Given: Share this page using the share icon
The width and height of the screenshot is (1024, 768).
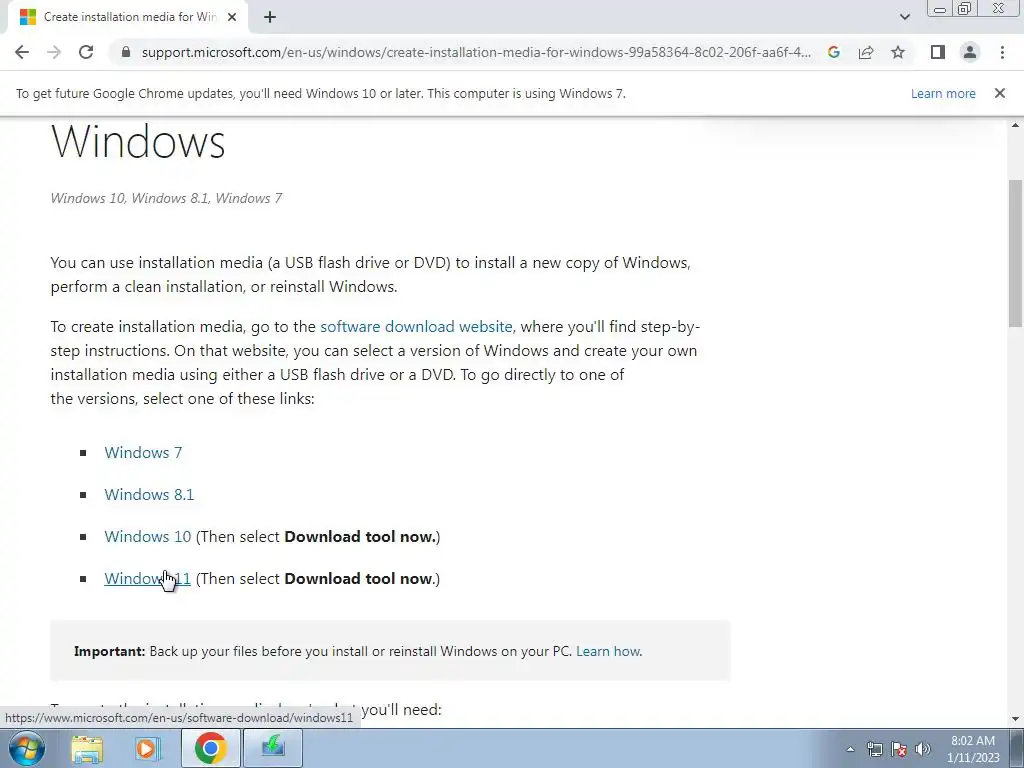Looking at the screenshot, I should (866, 52).
